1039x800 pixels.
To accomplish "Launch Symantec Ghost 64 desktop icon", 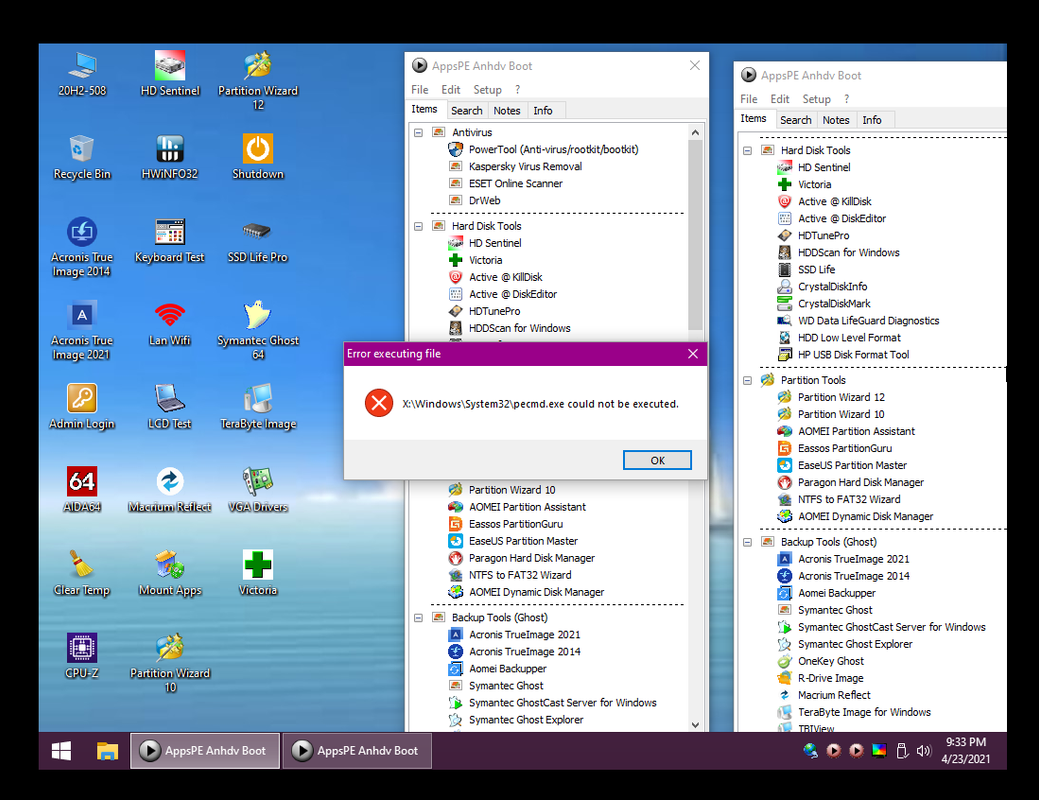I will [258, 330].
